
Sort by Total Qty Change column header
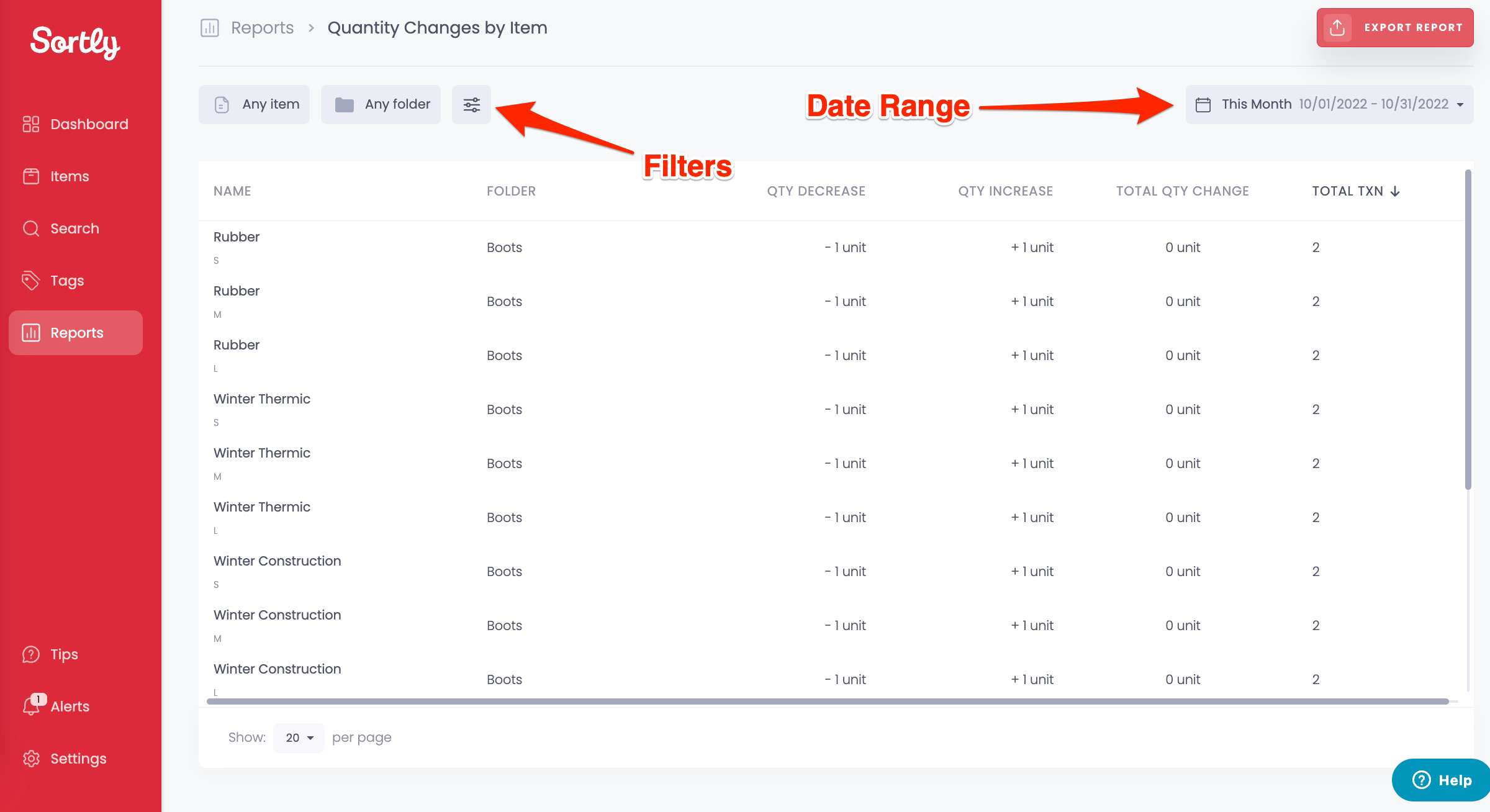point(1182,191)
